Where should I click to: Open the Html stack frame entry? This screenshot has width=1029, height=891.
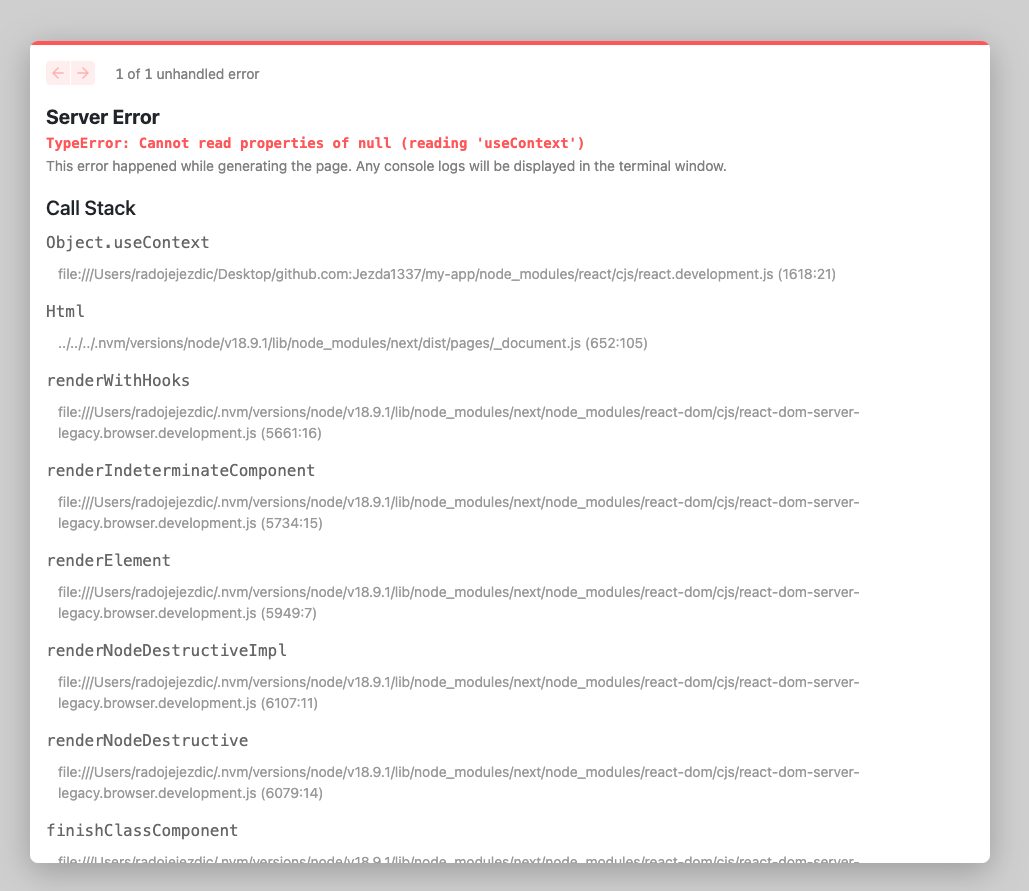(65, 311)
